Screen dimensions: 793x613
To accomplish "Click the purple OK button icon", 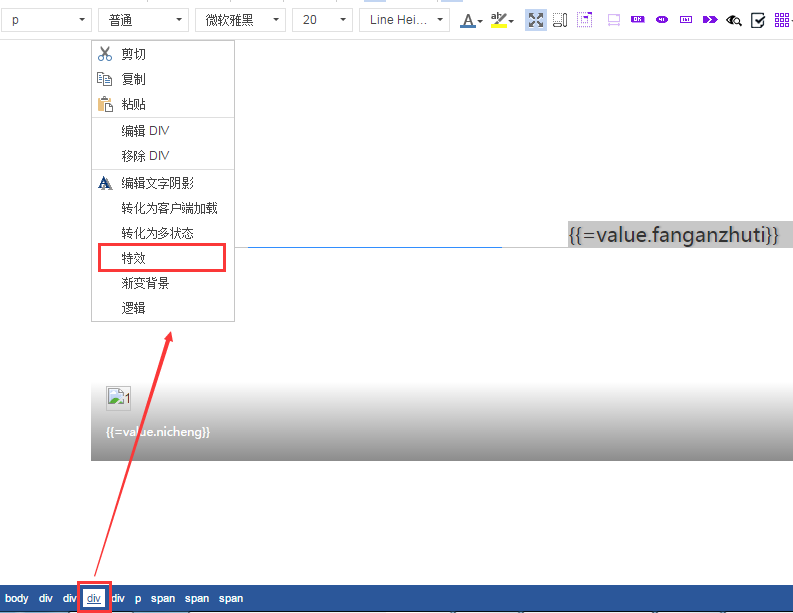I will pos(638,19).
